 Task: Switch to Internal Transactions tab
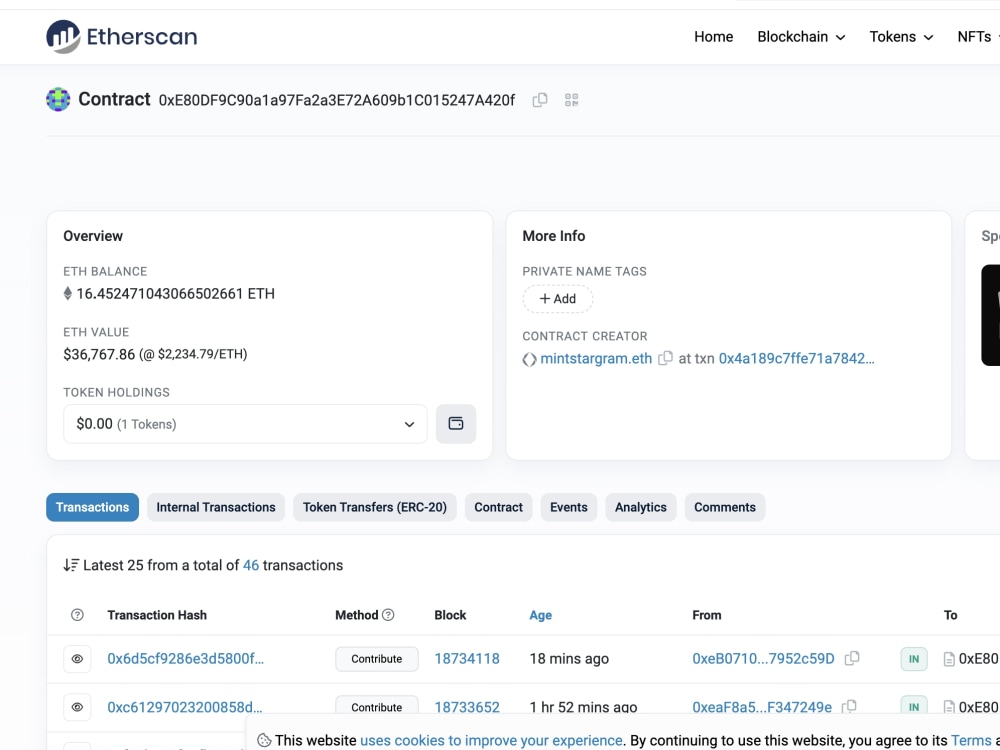pos(216,507)
